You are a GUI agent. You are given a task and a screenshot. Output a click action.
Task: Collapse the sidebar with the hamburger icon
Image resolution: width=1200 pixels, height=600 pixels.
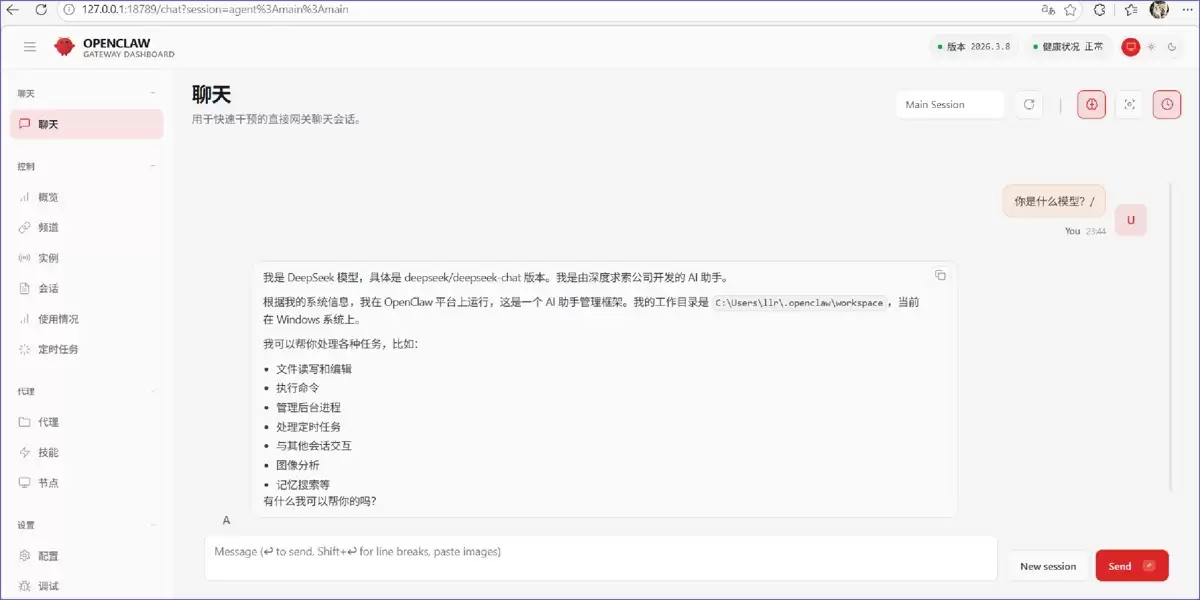(30, 46)
